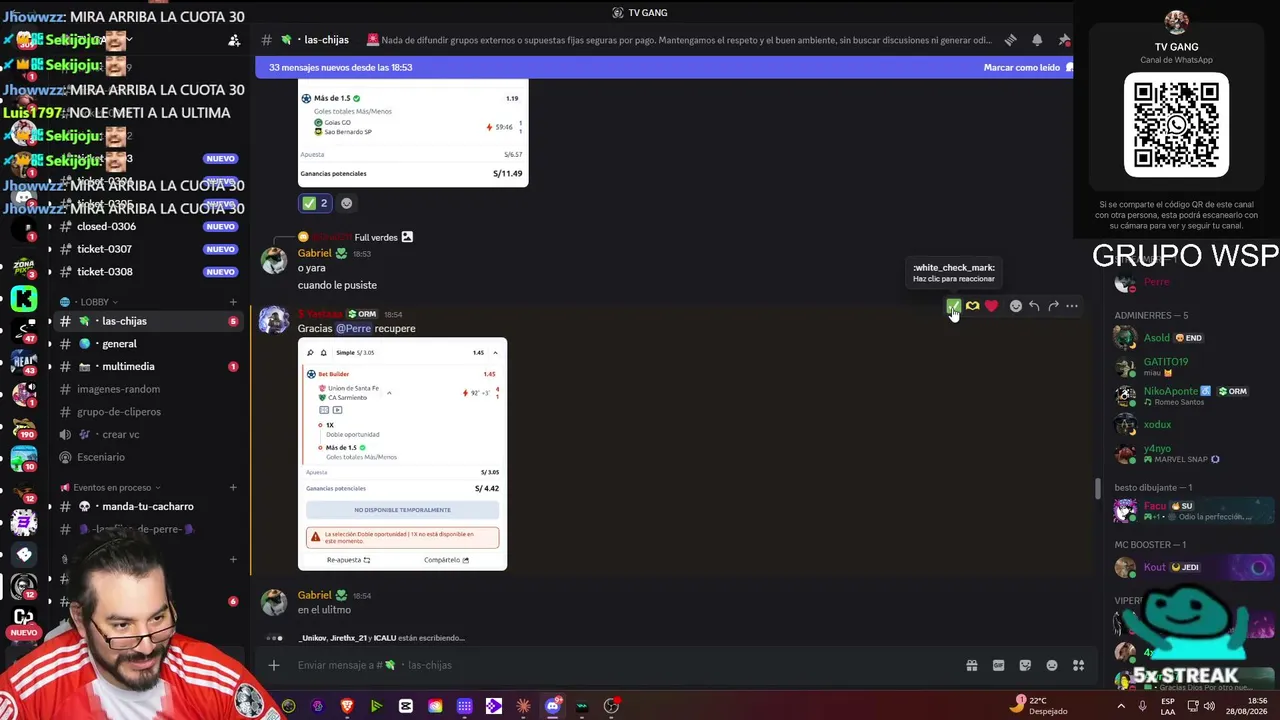Jump to new messages via '33 mensajes nuevos' bar

(340, 67)
